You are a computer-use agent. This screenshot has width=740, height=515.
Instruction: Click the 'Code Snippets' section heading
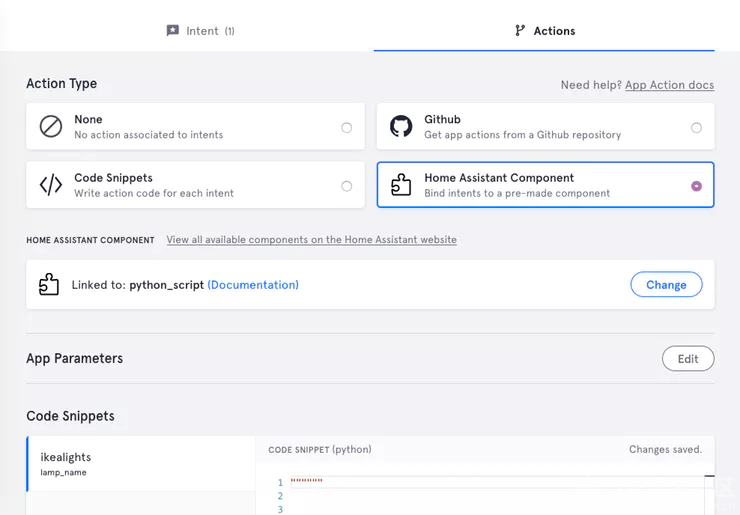[70, 416]
